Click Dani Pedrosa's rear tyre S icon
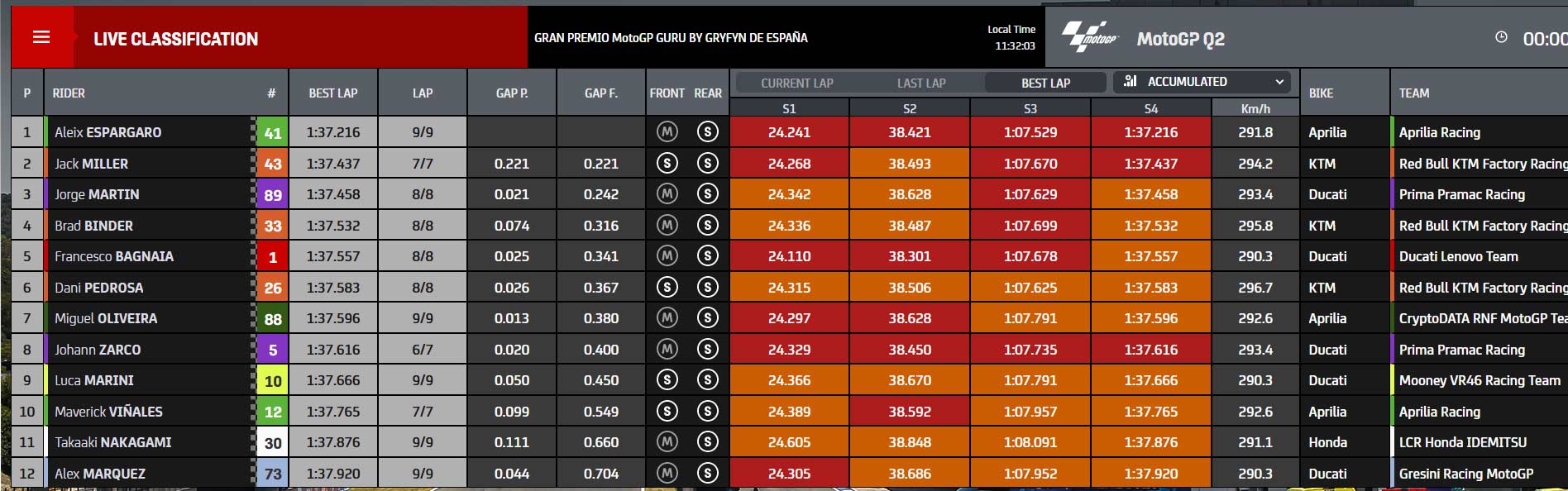The height and width of the screenshot is (491, 1568). point(707,287)
